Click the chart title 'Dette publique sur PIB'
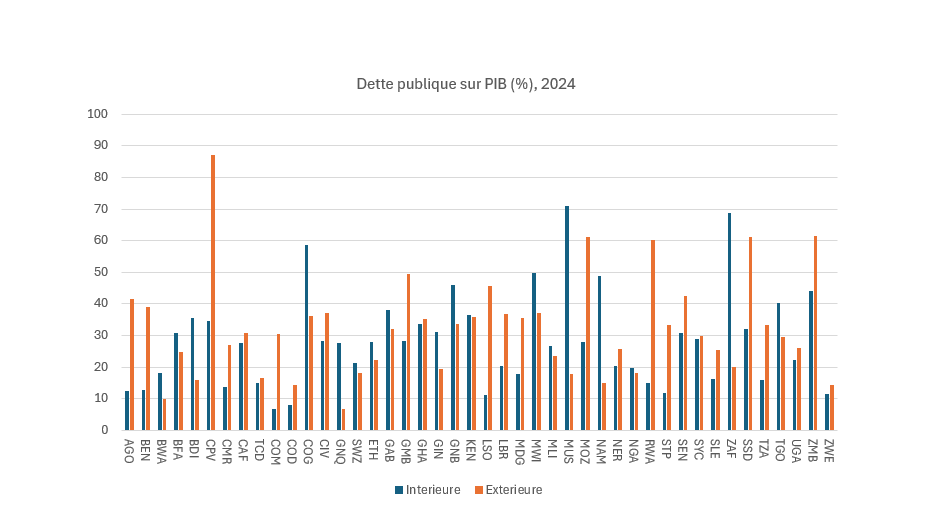This screenshot has height=515, width=947. (466, 84)
